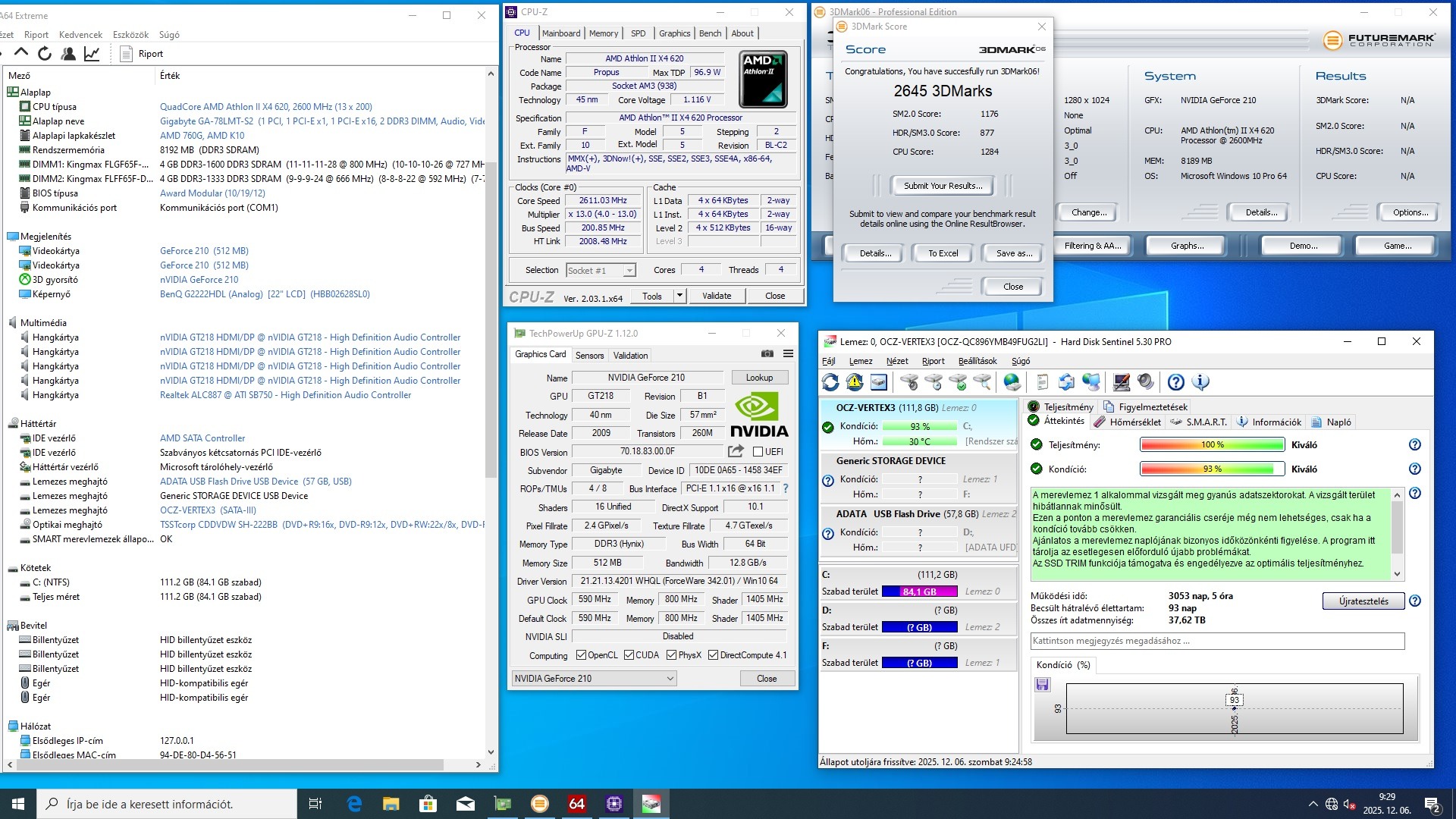The image size is (1456, 819).
Task: Toggle the CUDA checkbox in GPU-Z
Action: (629, 655)
